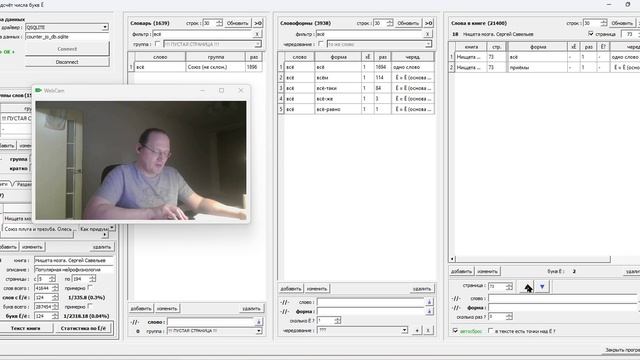Adjust строк stepper in Словоформы panel
The image size is (640, 360).
point(390,23)
